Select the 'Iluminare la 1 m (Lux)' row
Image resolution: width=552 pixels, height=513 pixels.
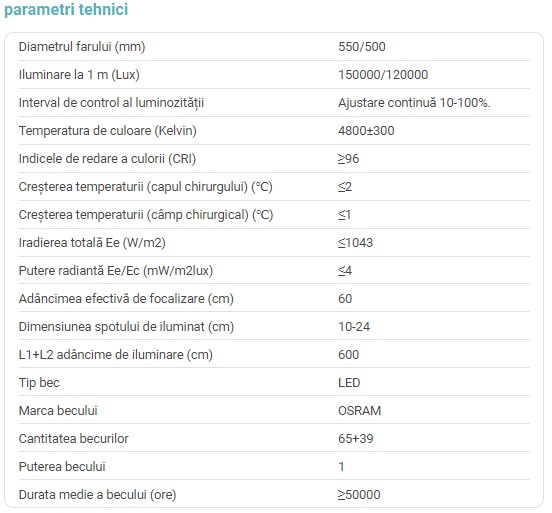[274, 75]
